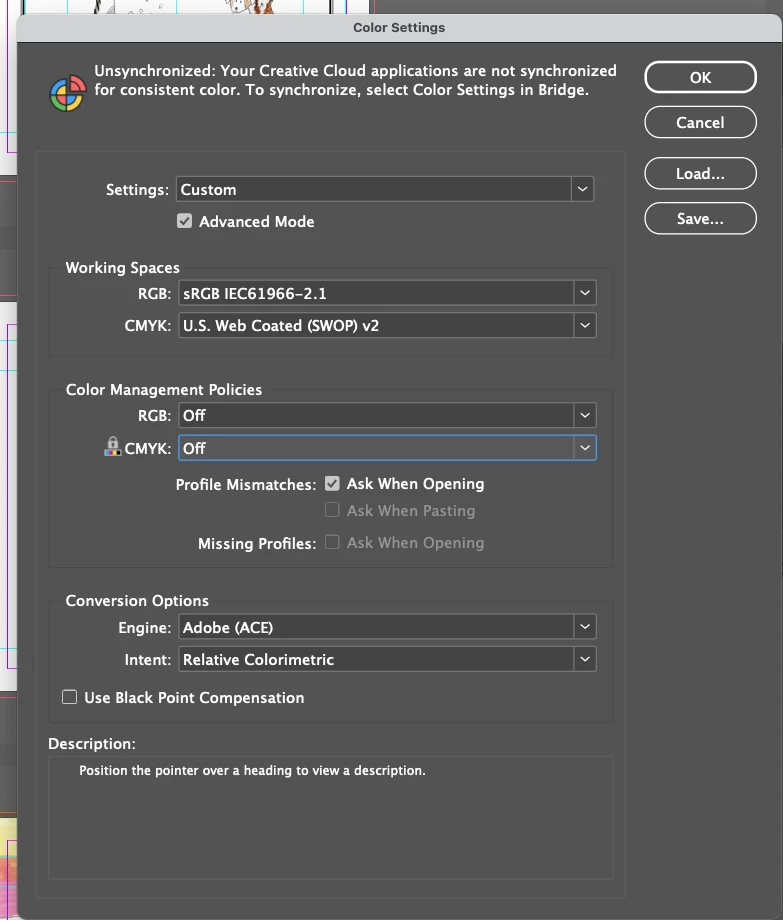This screenshot has height=920, width=783.
Task: Click the CMYK lock warning icon
Action: 112,447
